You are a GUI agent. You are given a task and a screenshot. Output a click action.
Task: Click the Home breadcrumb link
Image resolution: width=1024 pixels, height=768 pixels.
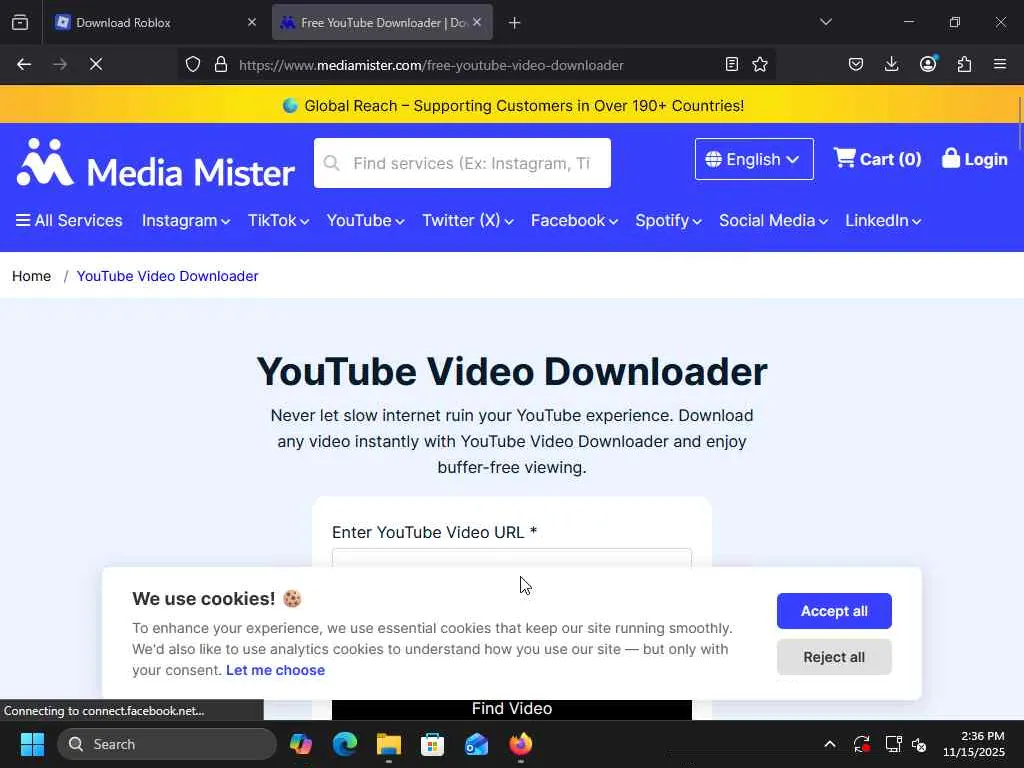[31, 276]
